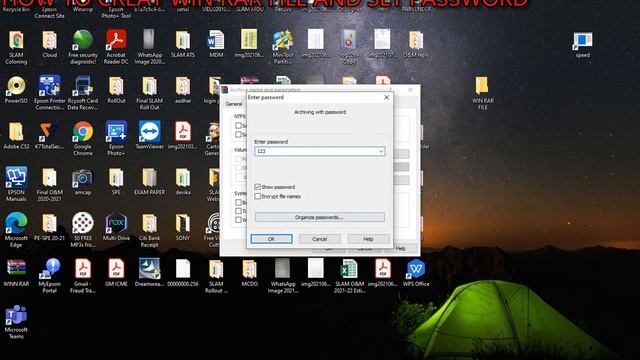
Task: Open the EXAM PAPER folder
Action: click(x=149, y=178)
